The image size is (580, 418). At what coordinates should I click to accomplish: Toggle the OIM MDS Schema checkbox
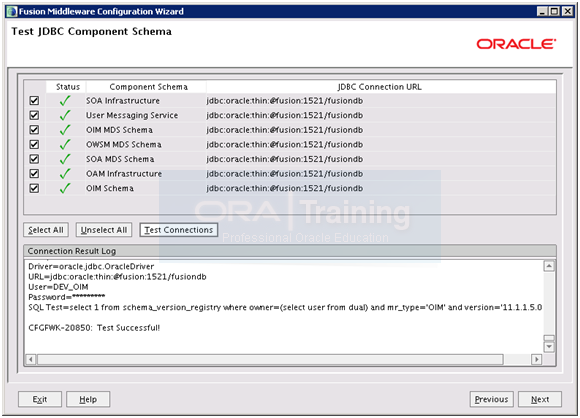coord(34,130)
